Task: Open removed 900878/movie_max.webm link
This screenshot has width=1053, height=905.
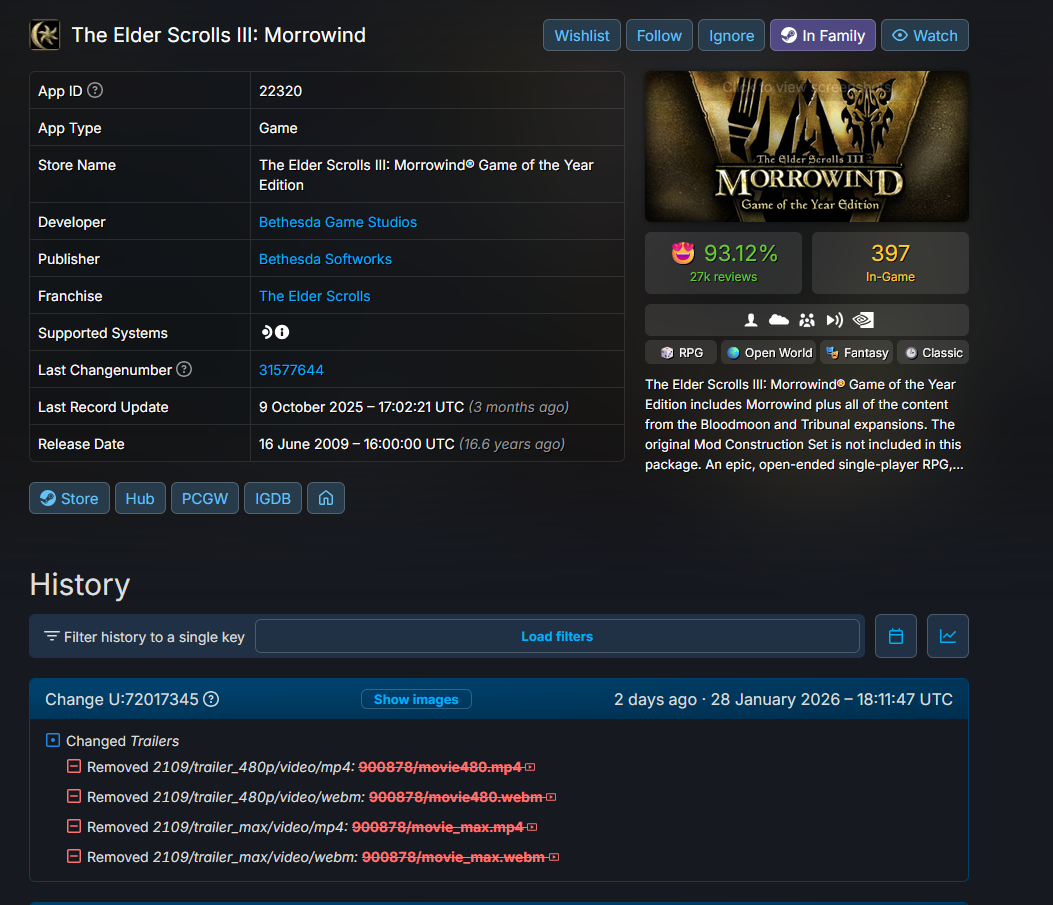Action: pyautogui.click(x=453, y=857)
